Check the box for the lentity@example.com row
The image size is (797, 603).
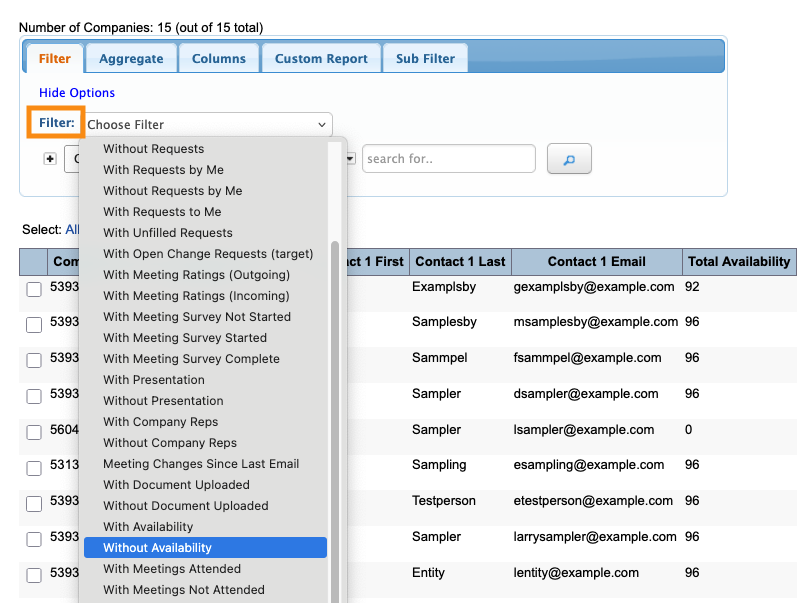click(34, 575)
